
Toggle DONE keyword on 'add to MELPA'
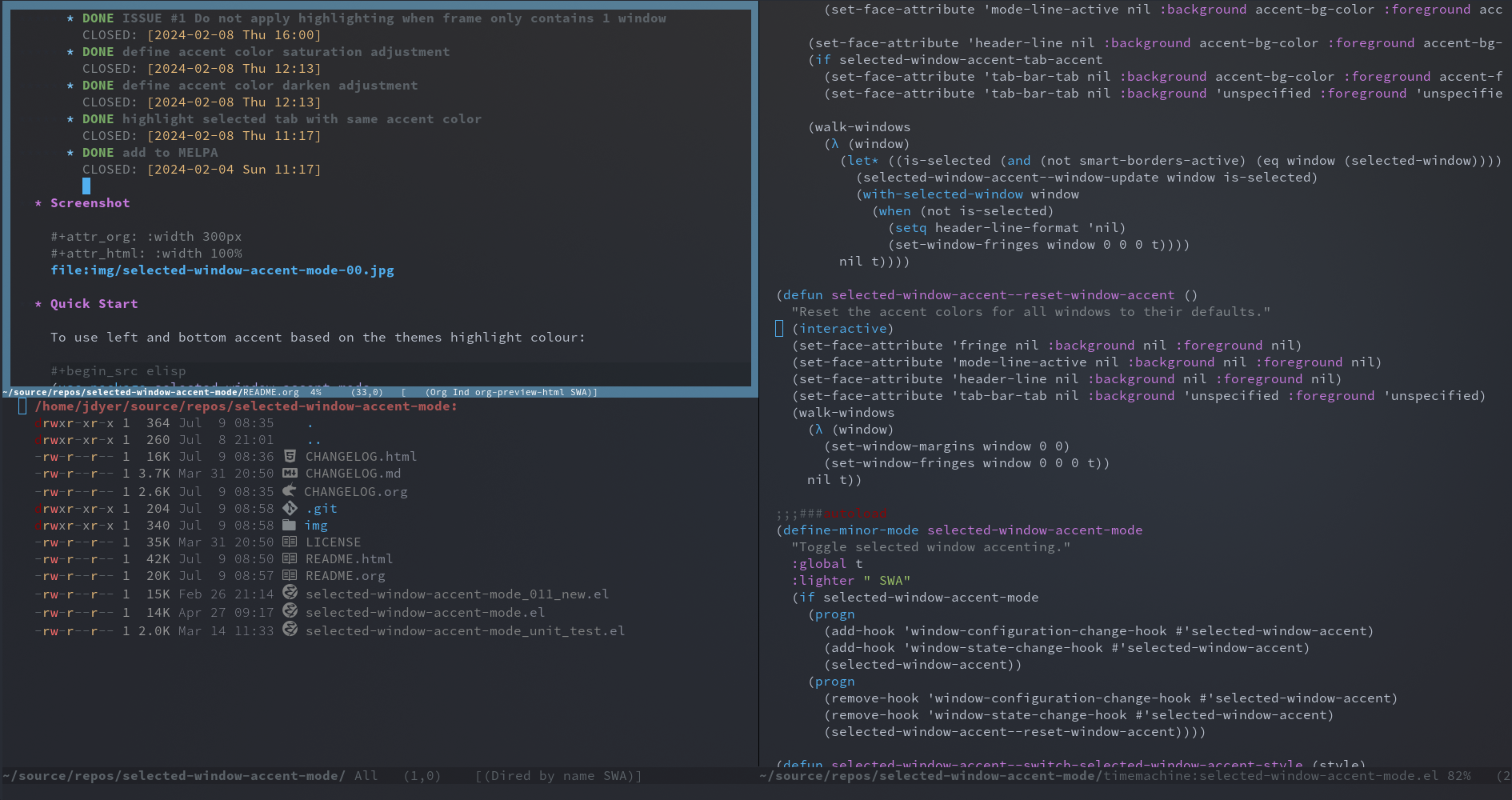[x=98, y=153]
